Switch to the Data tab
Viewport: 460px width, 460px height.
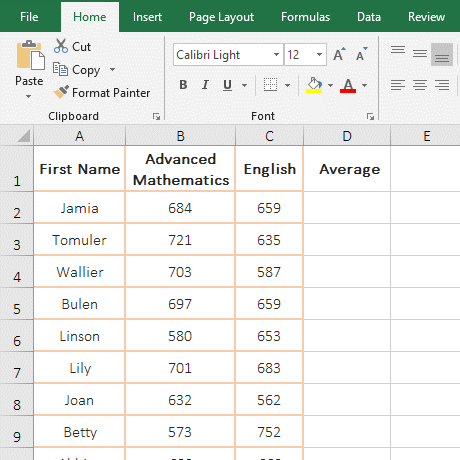click(x=369, y=17)
